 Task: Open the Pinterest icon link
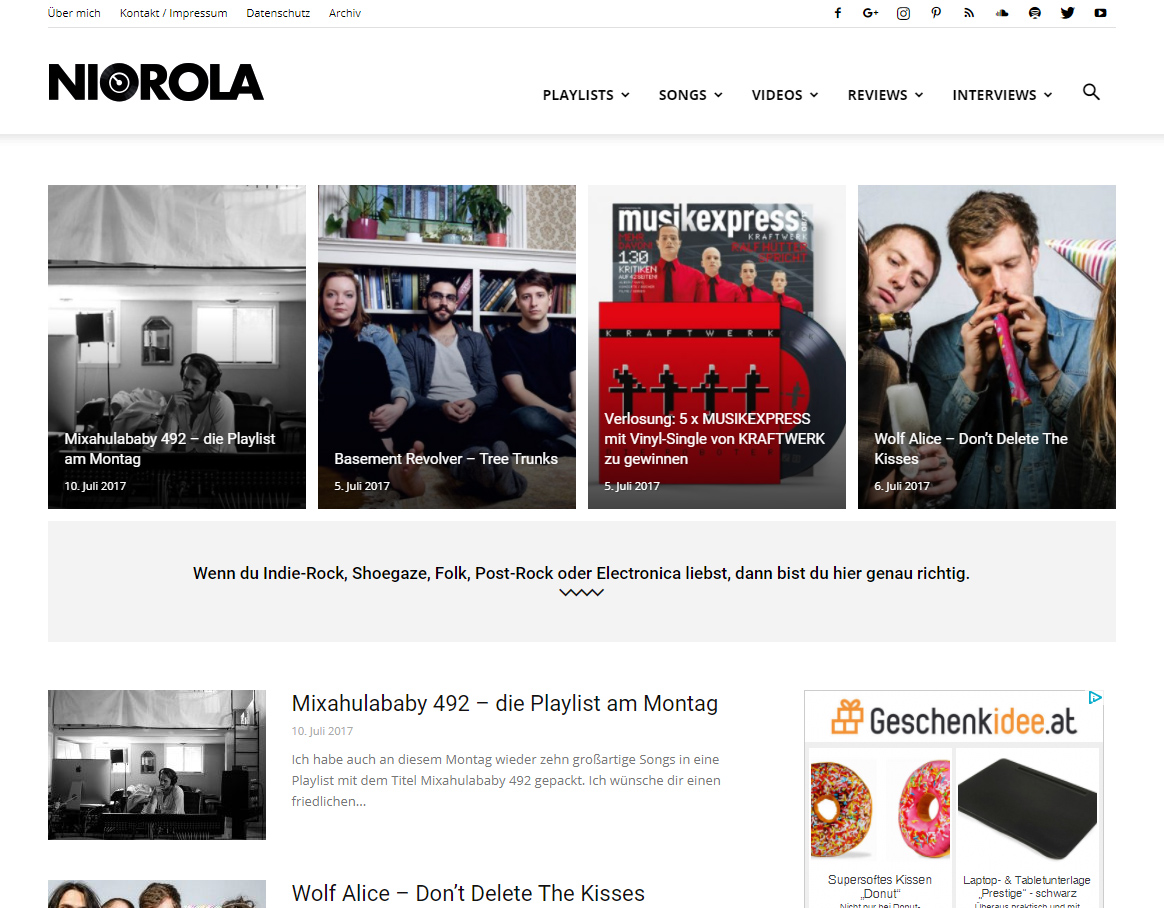tap(936, 13)
